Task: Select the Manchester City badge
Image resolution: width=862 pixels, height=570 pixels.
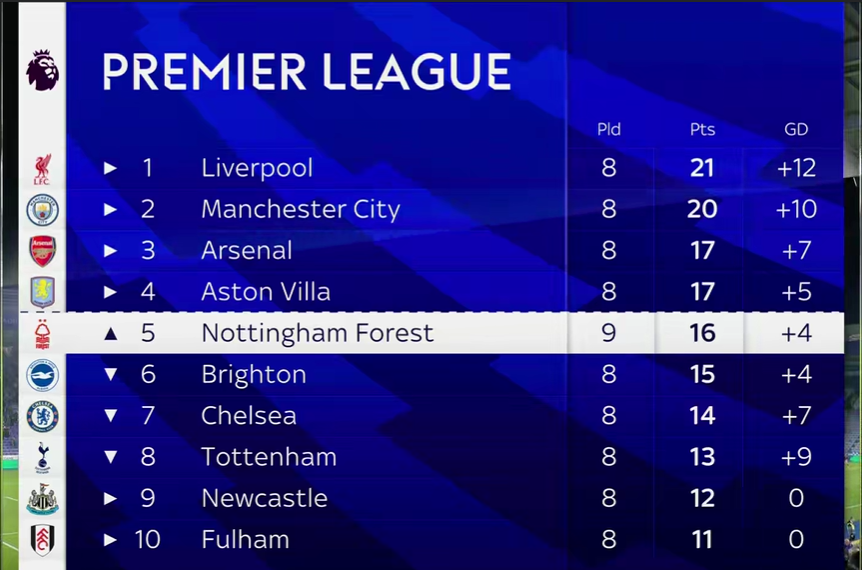Action: pyautogui.click(x=42, y=210)
